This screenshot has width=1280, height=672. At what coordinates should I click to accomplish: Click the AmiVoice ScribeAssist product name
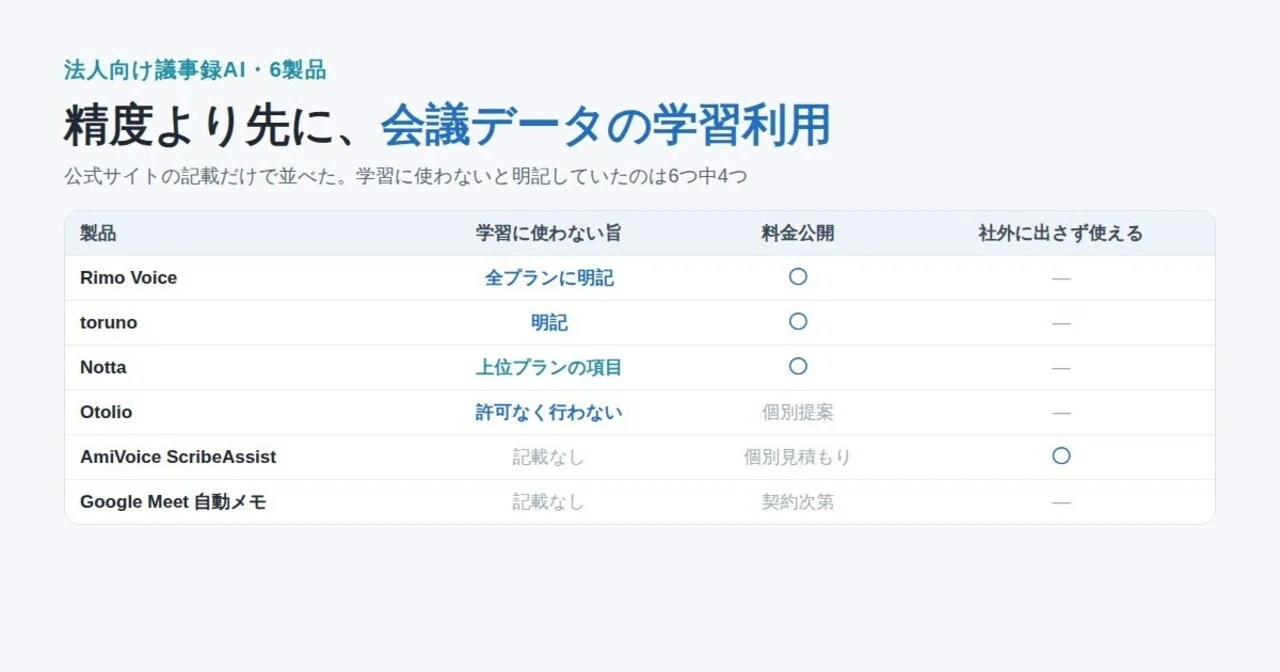pos(178,457)
